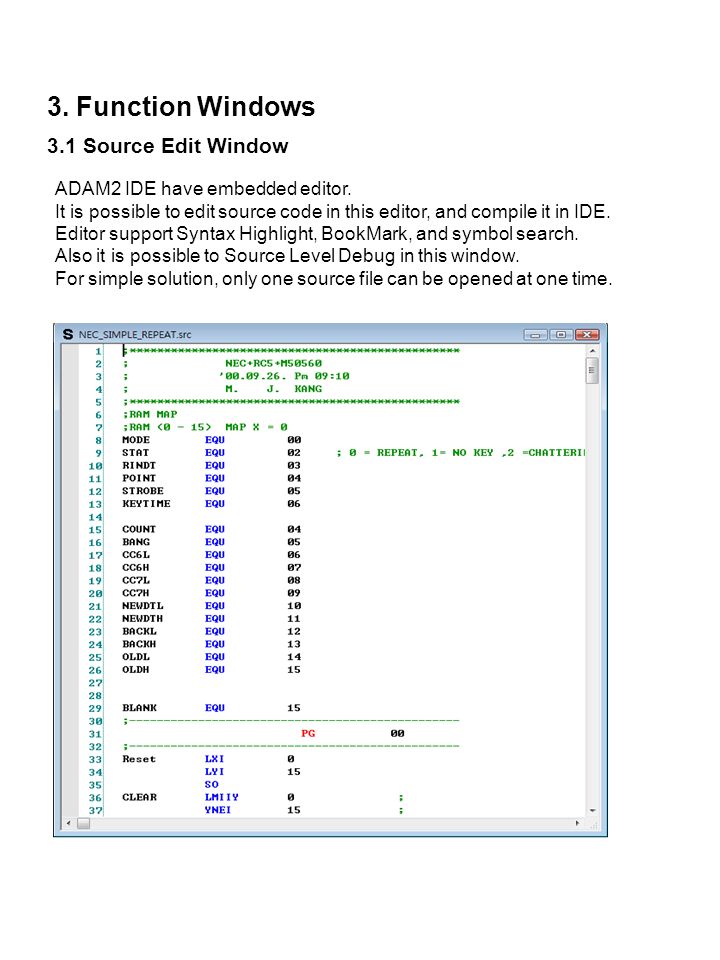Click the red PG directive on line 31
Screen dimensions: 720x960
[308, 733]
